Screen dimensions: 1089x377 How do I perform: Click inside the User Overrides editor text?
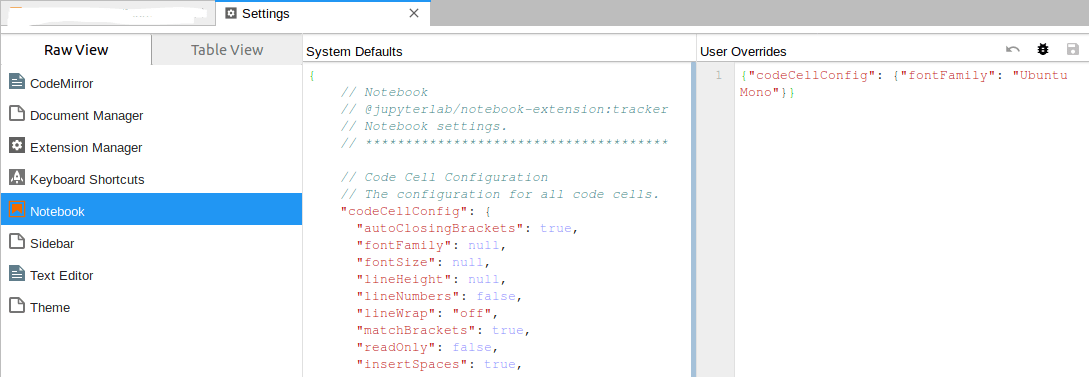tap(904, 83)
